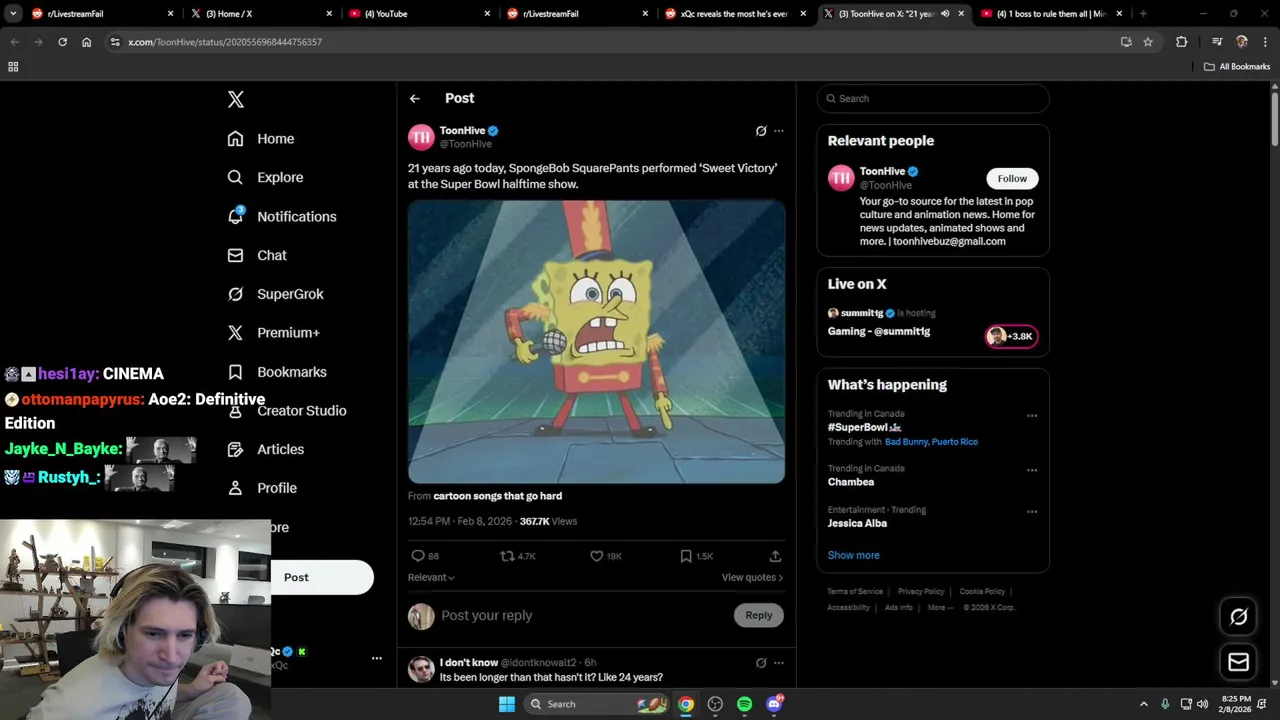Open 'cartoon songs that go hard' link

click(x=497, y=496)
